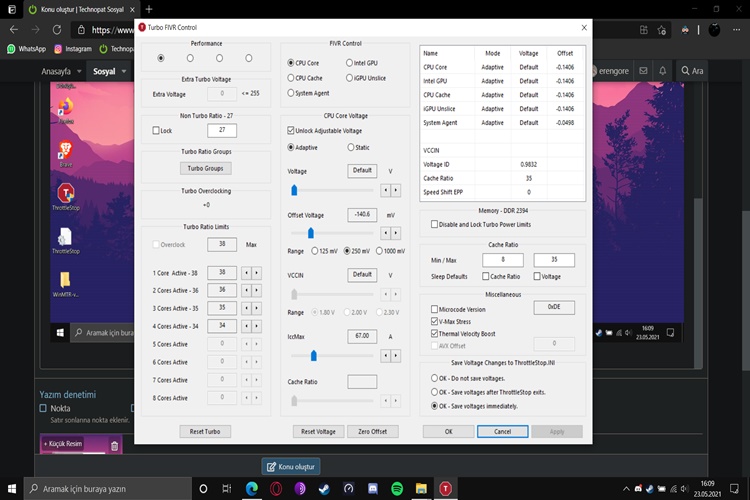Launch Steam from the taskbar
This screenshot has height=500, width=750.
click(x=324, y=489)
